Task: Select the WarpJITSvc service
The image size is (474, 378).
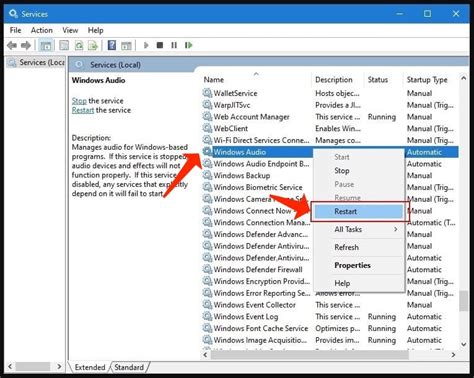Action: click(330, 105)
